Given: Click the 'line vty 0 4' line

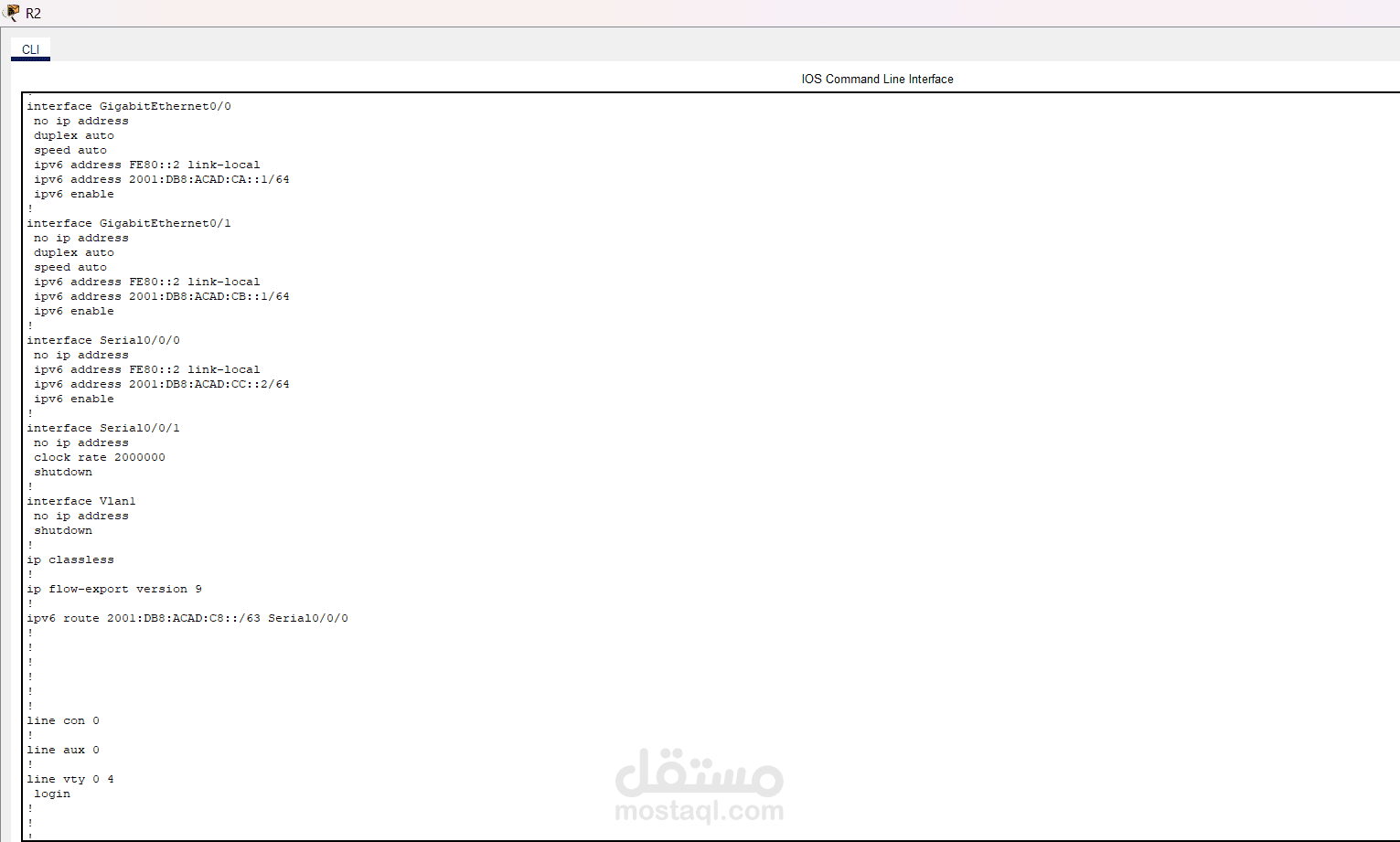Looking at the screenshot, I should click(x=70, y=779).
